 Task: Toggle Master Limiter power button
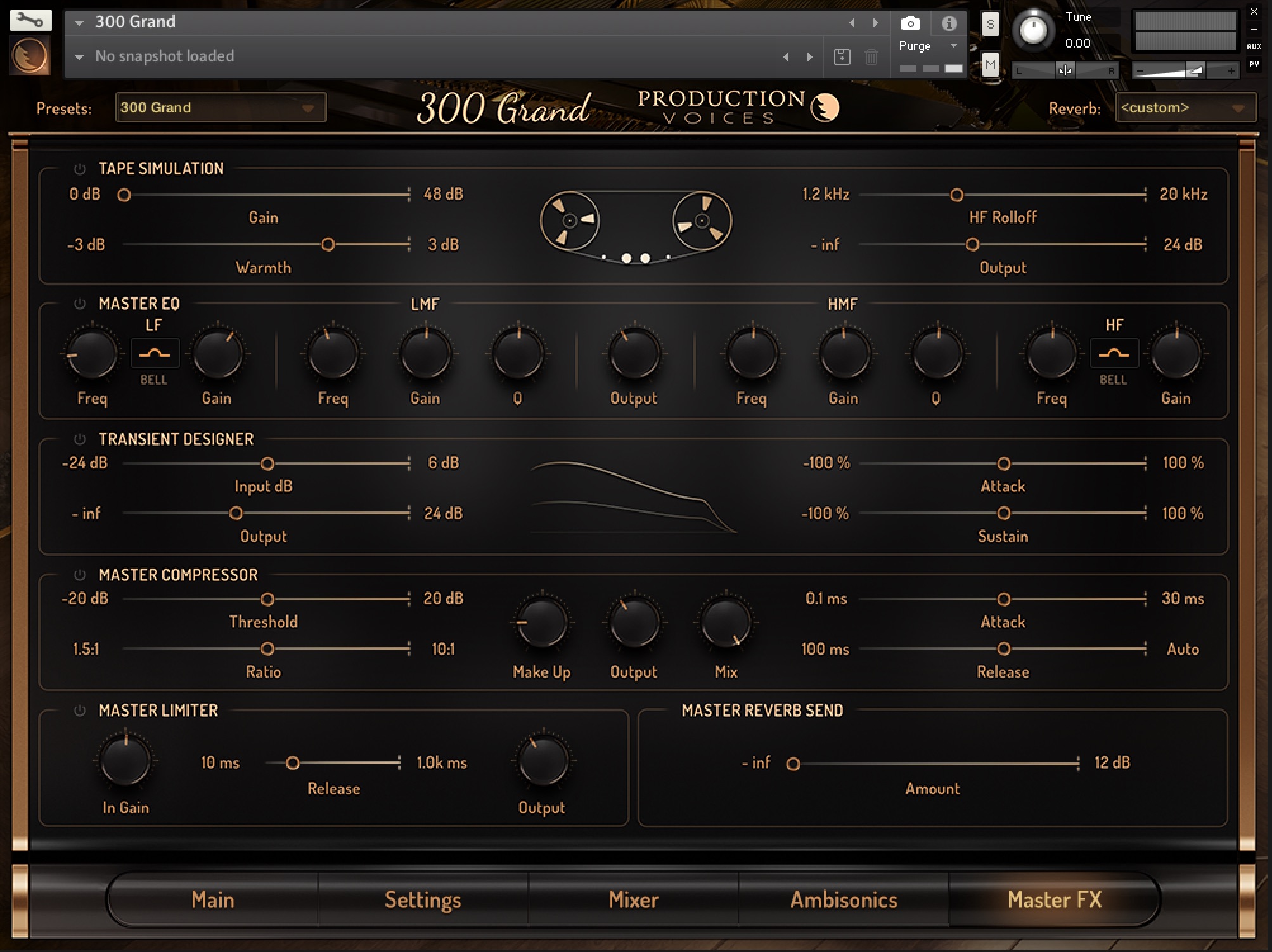79,711
